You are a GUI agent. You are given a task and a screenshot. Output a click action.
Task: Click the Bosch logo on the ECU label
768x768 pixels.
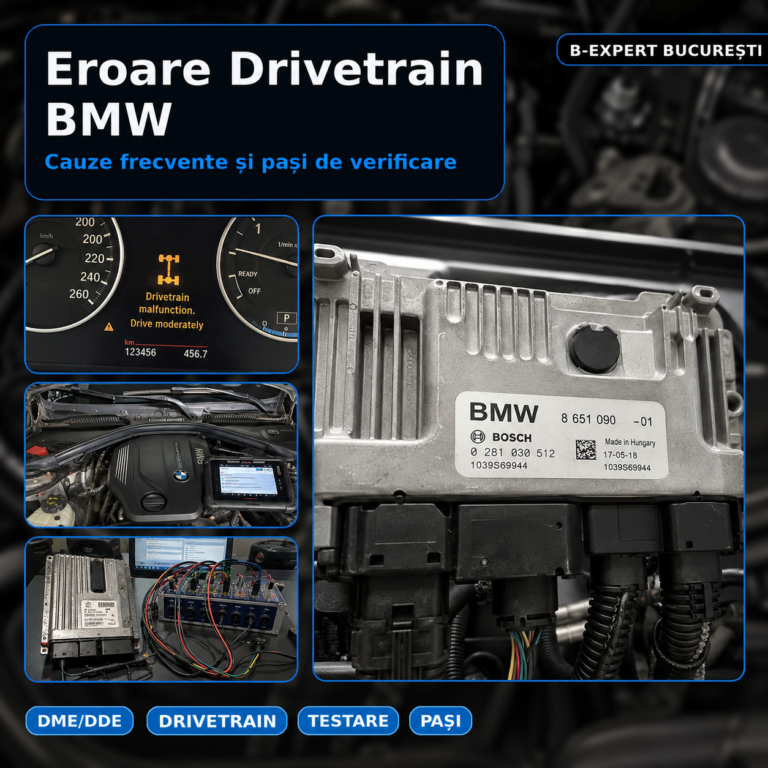tap(501, 437)
